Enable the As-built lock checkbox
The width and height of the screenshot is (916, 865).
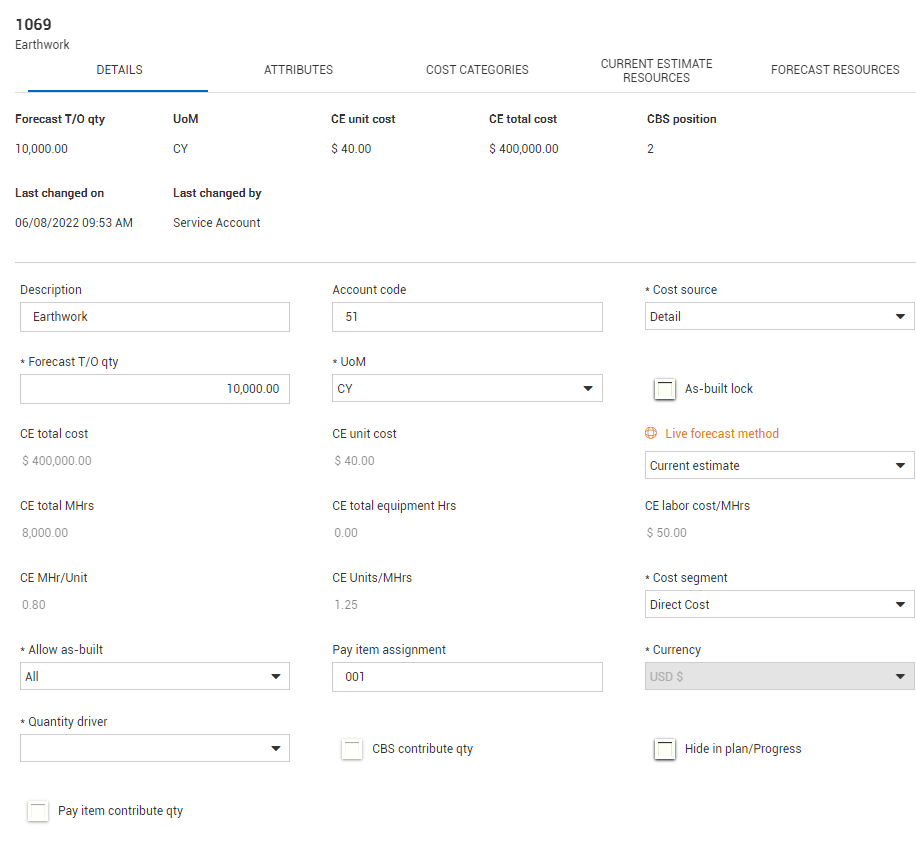coord(664,389)
